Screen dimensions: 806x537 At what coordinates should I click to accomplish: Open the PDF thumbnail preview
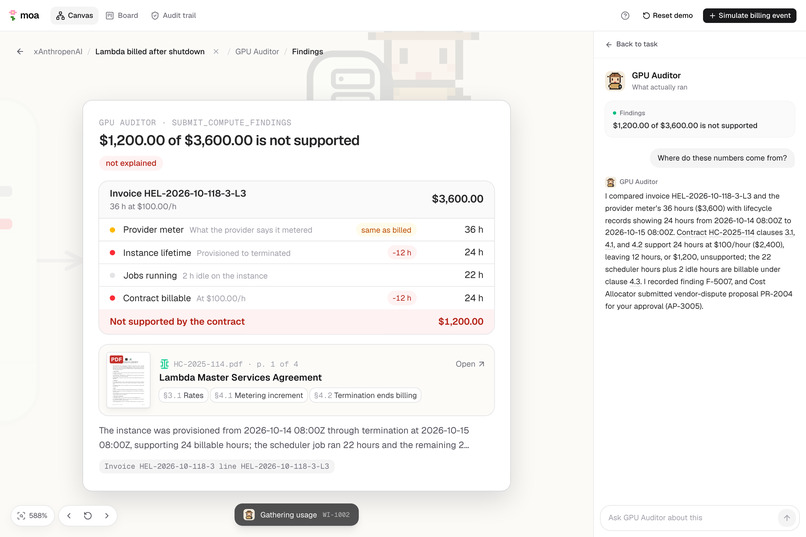(x=128, y=380)
